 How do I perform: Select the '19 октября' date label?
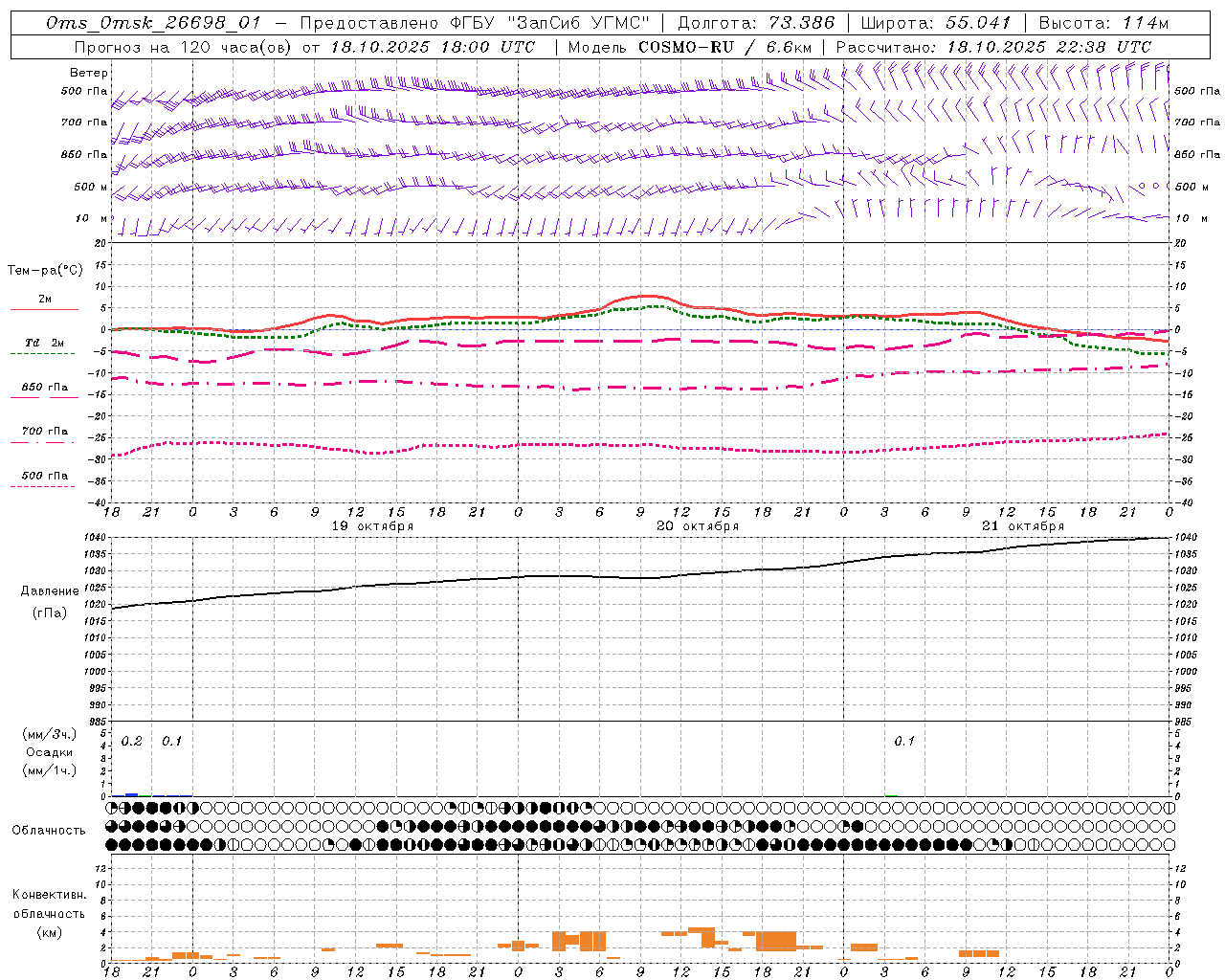(x=372, y=525)
